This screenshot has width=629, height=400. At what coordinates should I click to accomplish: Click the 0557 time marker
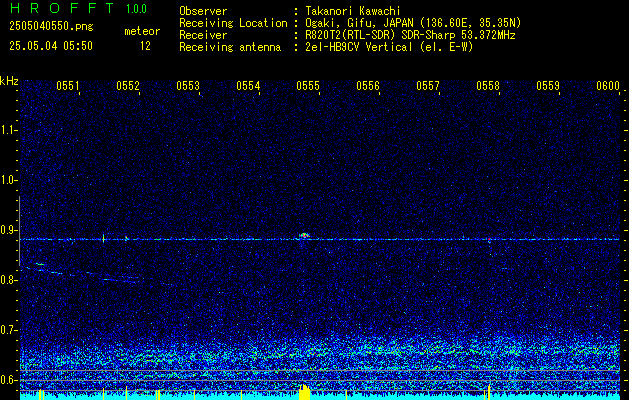coord(428,85)
